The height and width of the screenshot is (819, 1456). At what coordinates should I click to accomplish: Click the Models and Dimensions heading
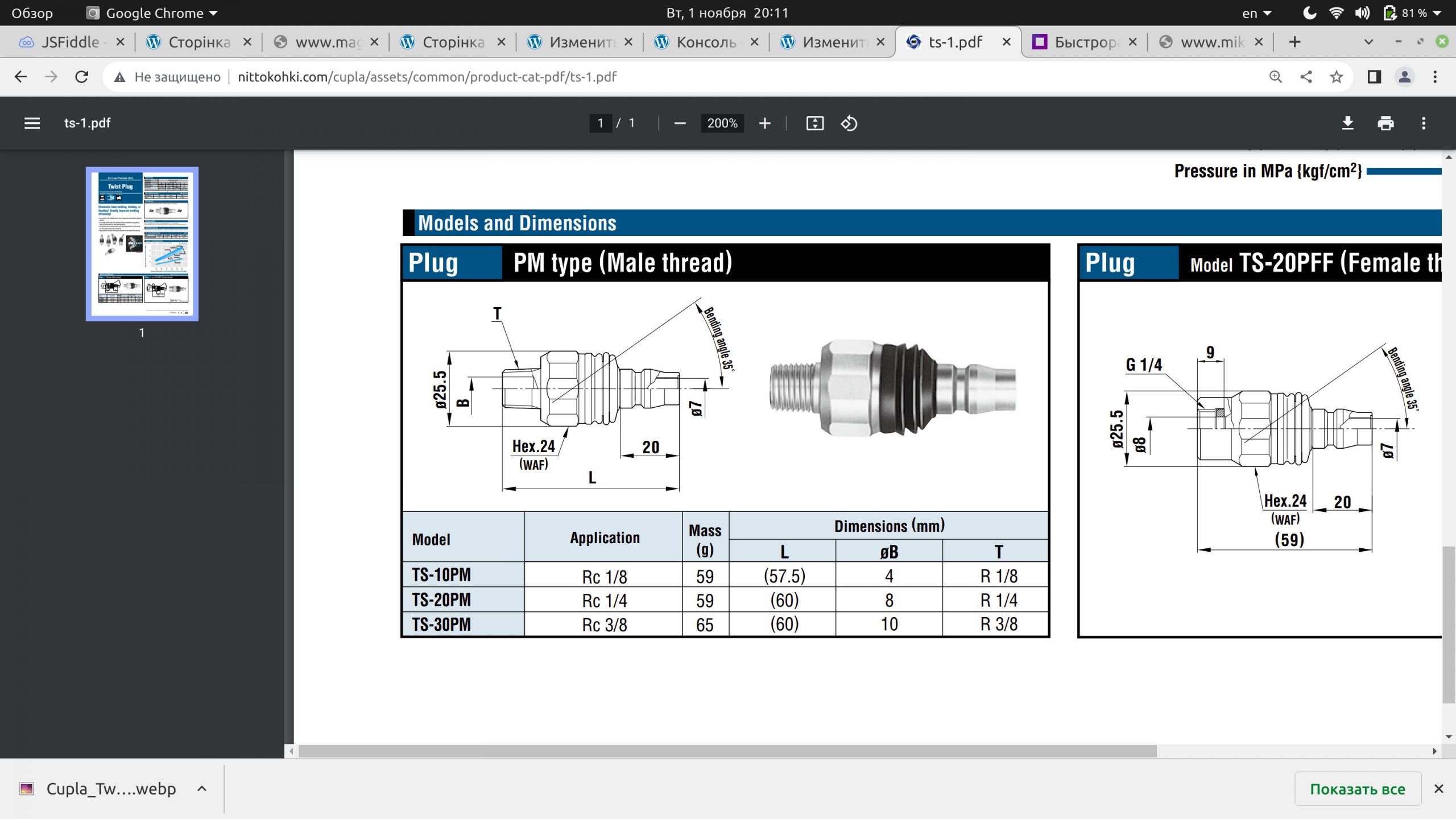coord(517,223)
